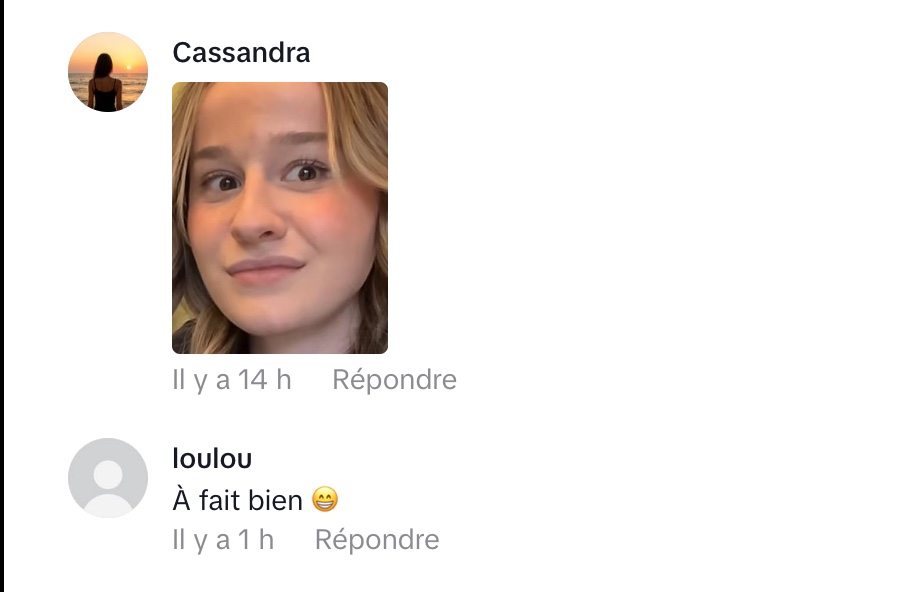Click the 'Il y a 14 h' timestamp
Image resolution: width=916 pixels, height=592 pixels.
point(231,380)
